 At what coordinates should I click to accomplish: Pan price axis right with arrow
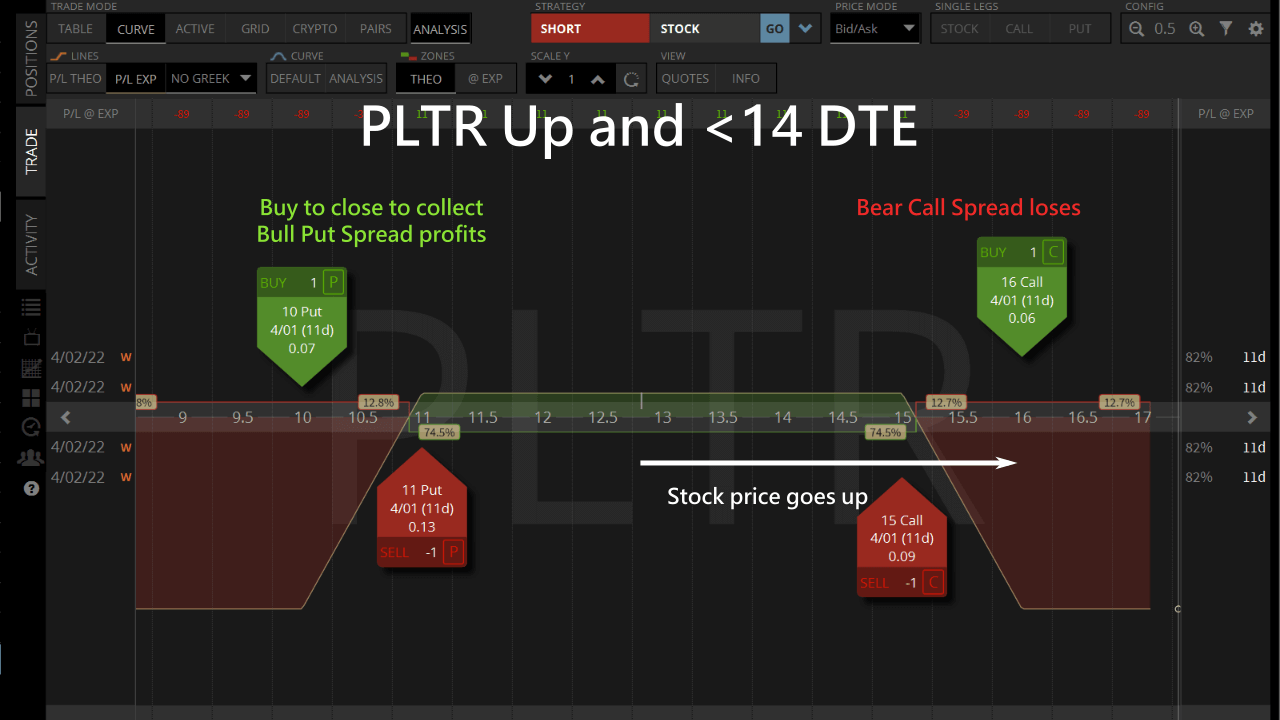coord(1252,417)
